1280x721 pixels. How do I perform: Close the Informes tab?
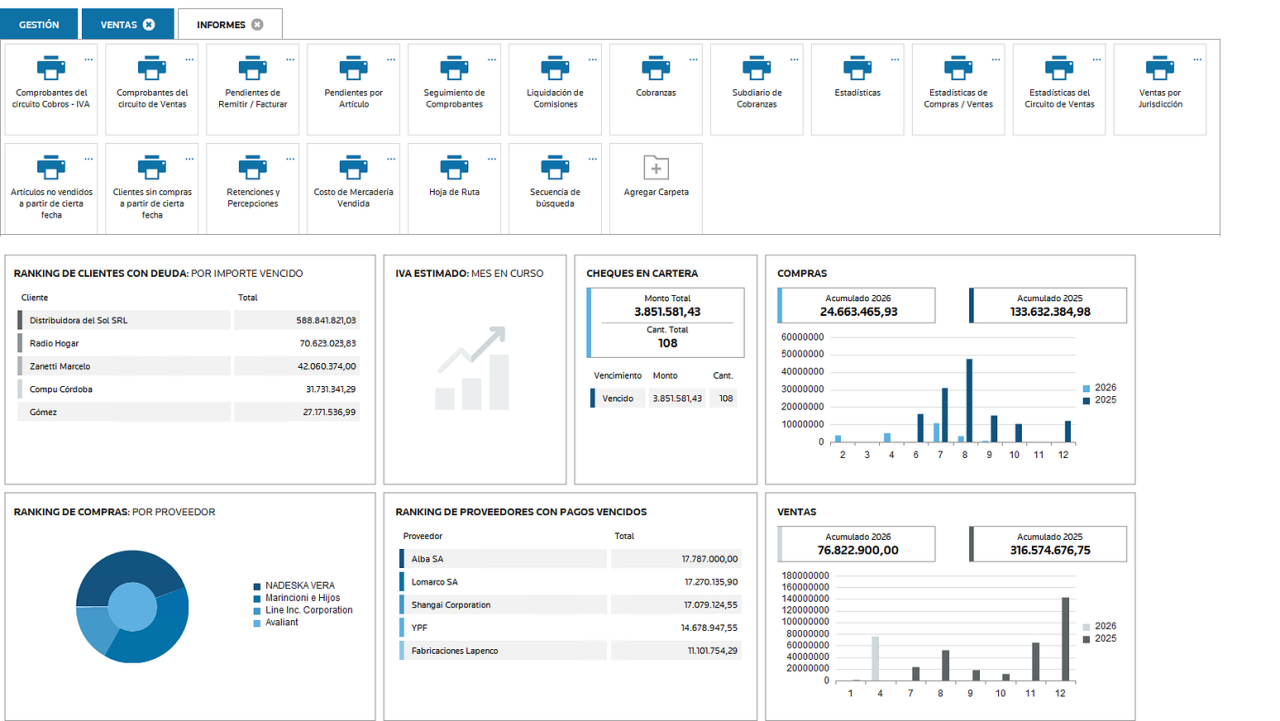[257, 24]
